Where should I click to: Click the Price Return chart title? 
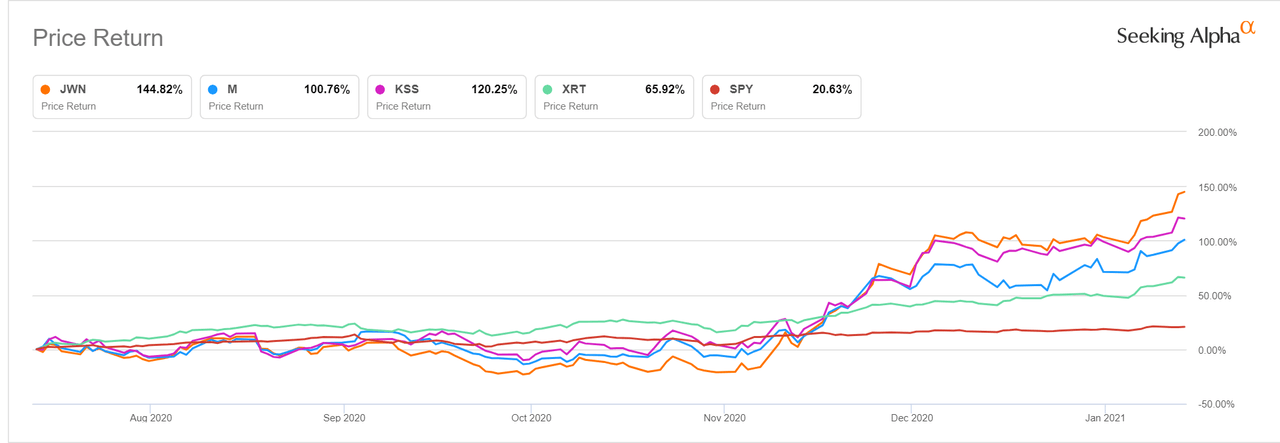[98, 38]
